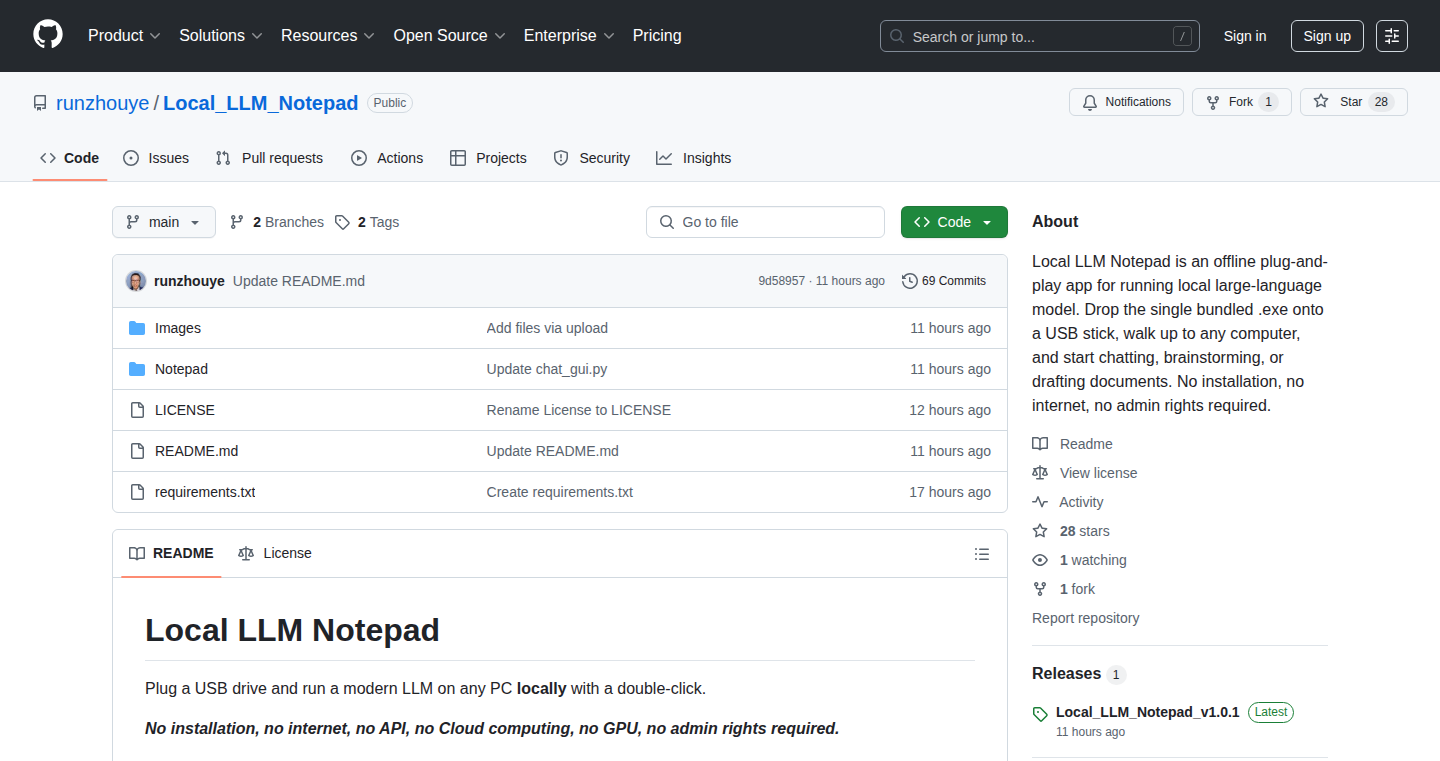Click the eye icon beside 1 watching
The width and height of the screenshot is (1440, 761).
pyautogui.click(x=1040, y=560)
